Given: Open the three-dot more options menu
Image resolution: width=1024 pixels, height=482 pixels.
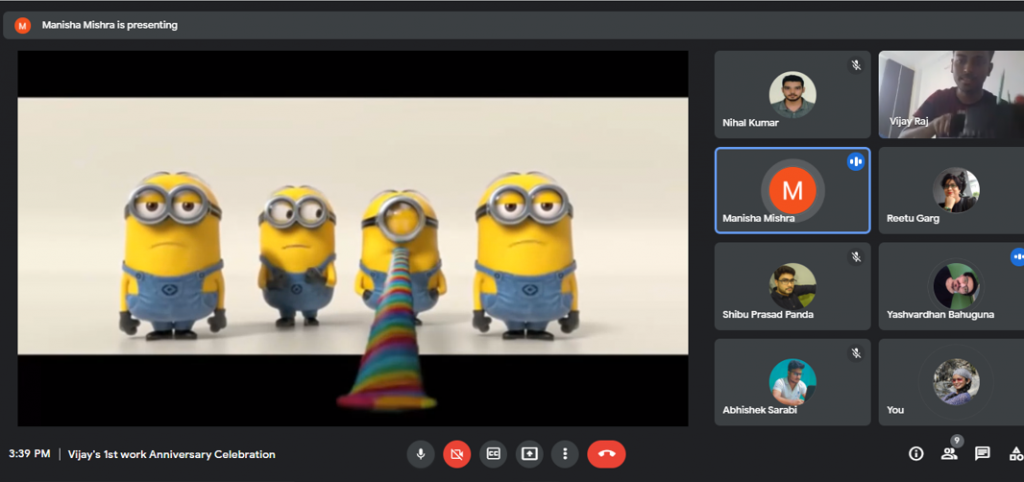Looking at the screenshot, I should [565, 454].
